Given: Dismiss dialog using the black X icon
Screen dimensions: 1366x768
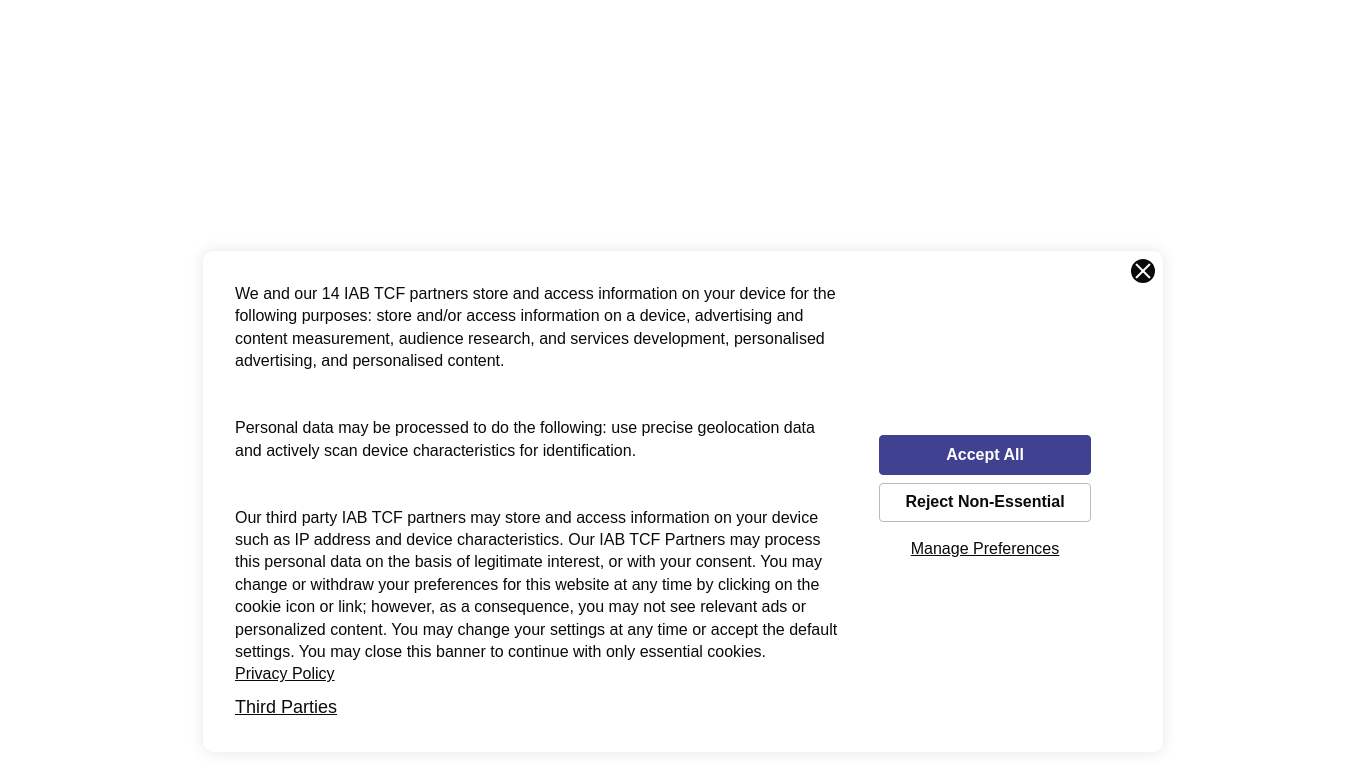Looking at the screenshot, I should coord(1143,271).
